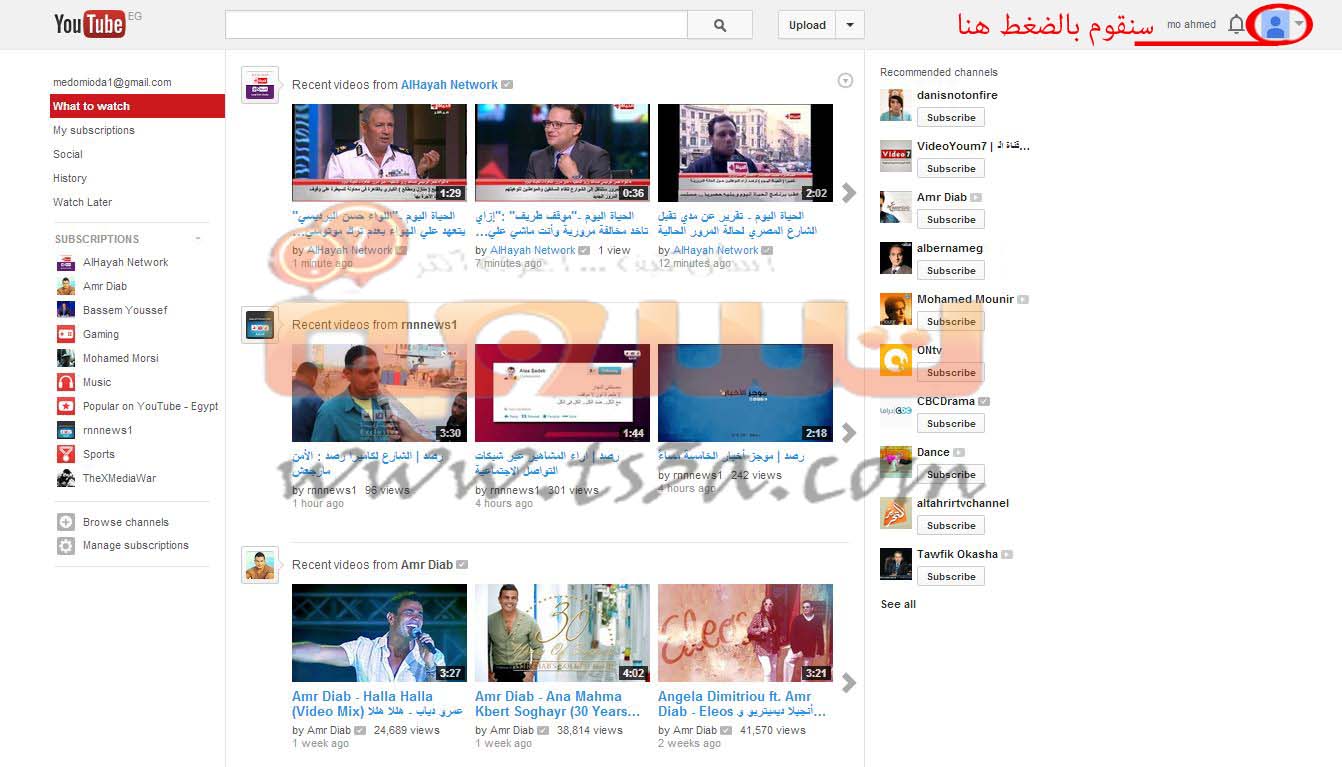Open AlHayah Network feed channel avatar

pyautogui.click(x=260, y=85)
